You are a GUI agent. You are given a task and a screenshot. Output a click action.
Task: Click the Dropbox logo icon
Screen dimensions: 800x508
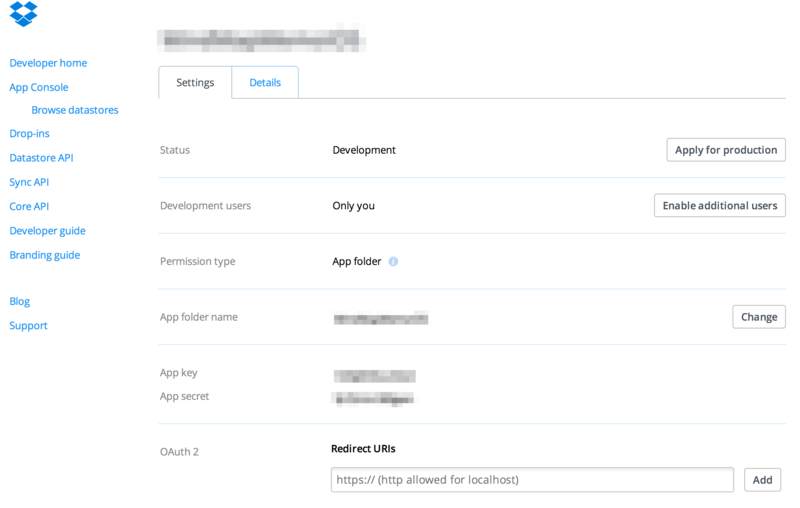tap(23, 14)
